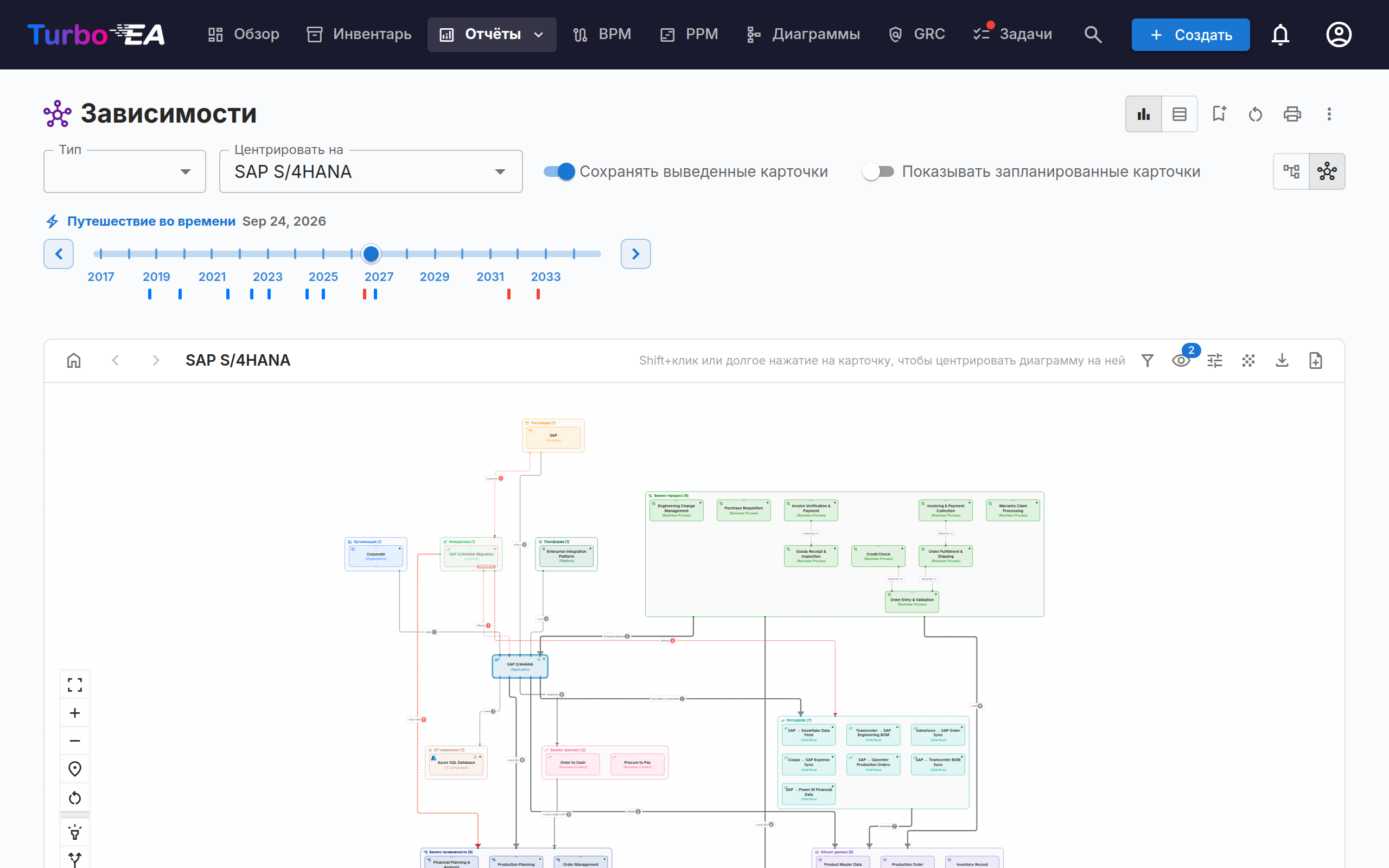Step timeline forward with right arrow
Screen dimensions: 1389x868
(635, 254)
